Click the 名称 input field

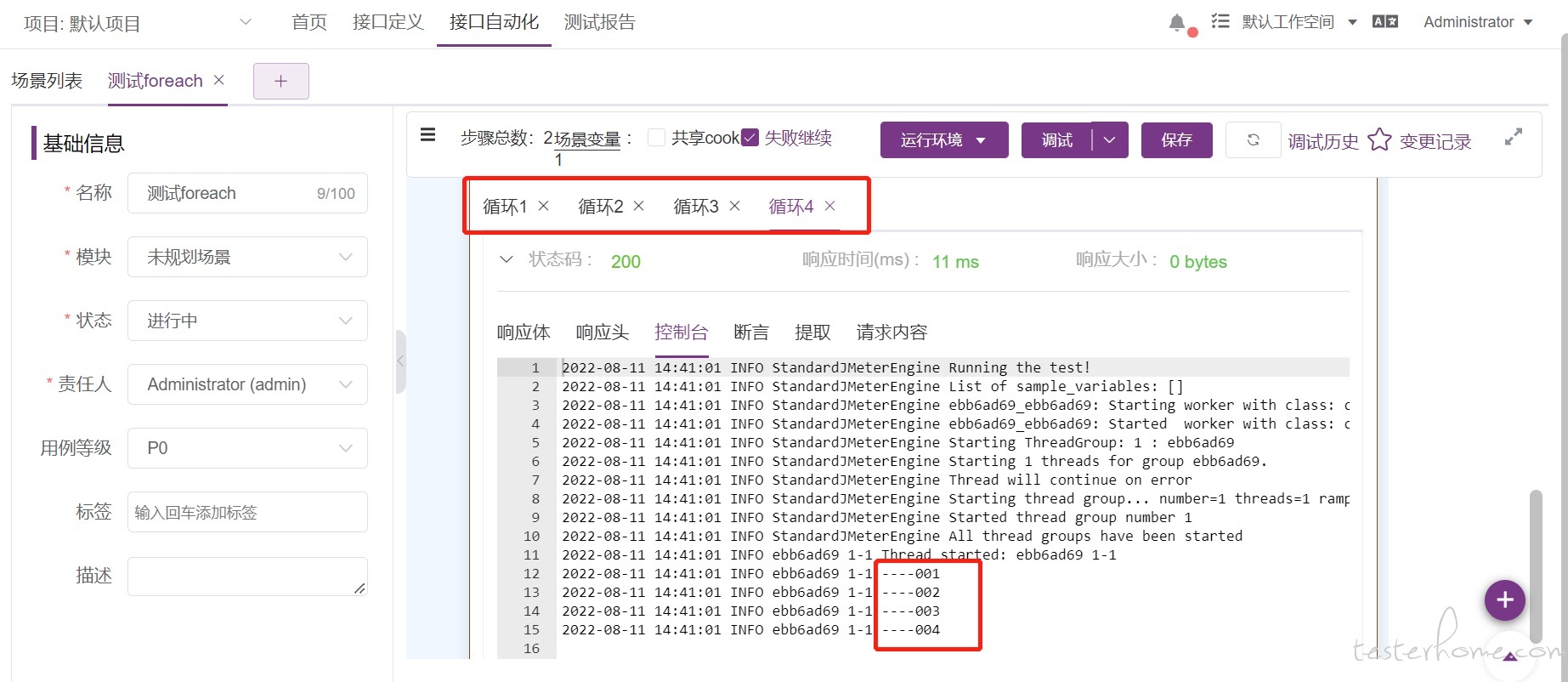click(247, 193)
